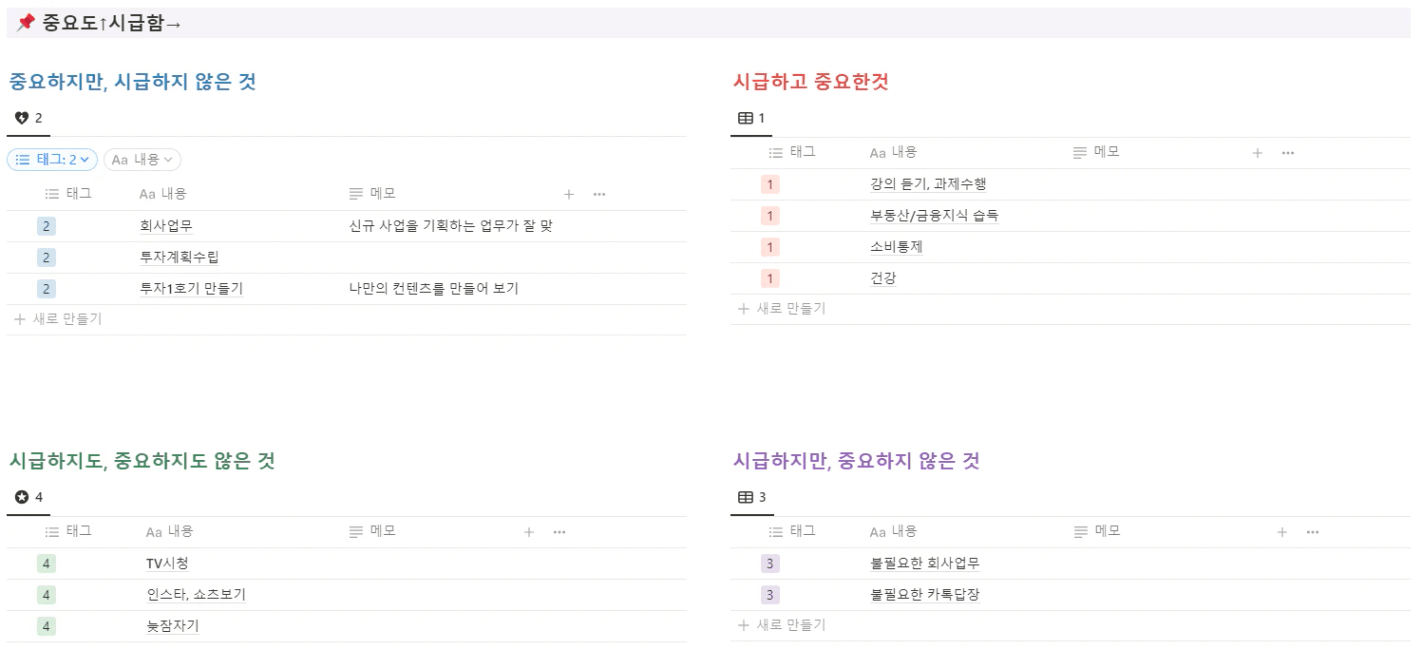1422x650 pixels.
Task: Expand the 내용 filter chip dropdown
Action: click(x=142, y=159)
